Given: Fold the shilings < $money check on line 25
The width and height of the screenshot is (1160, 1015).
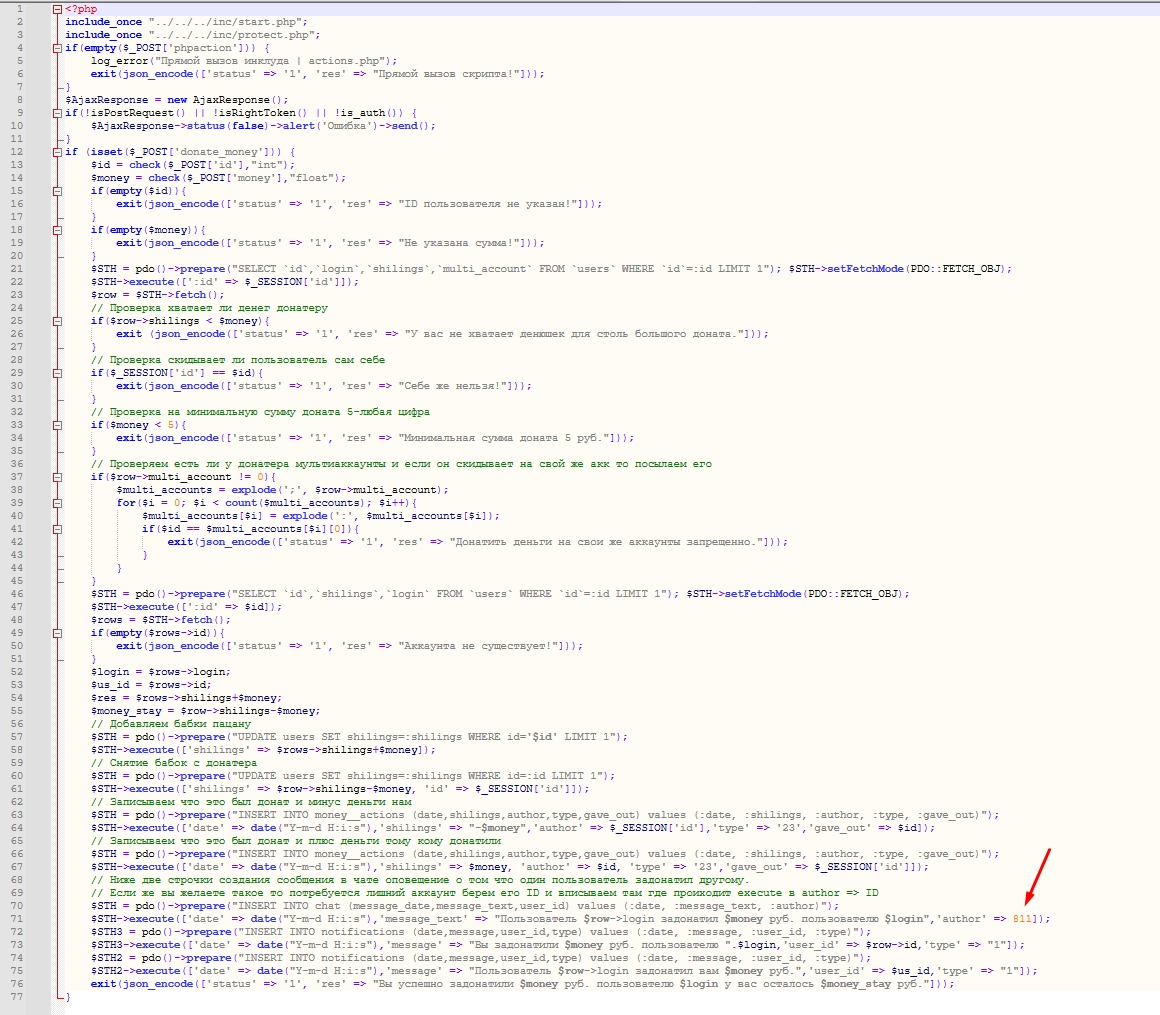Looking at the screenshot, I should [x=57, y=321].
